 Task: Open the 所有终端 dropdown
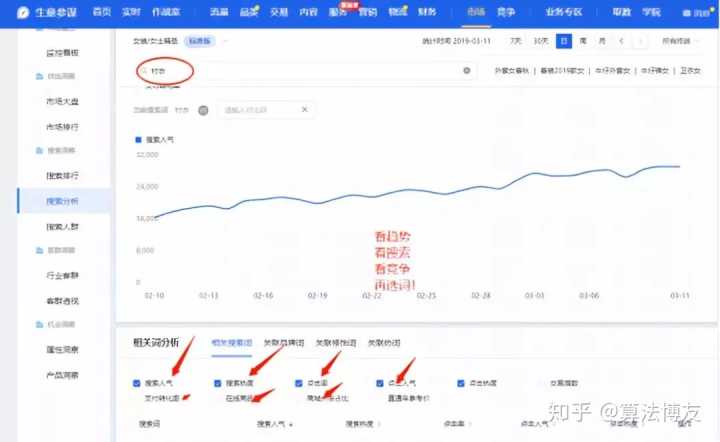point(680,41)
